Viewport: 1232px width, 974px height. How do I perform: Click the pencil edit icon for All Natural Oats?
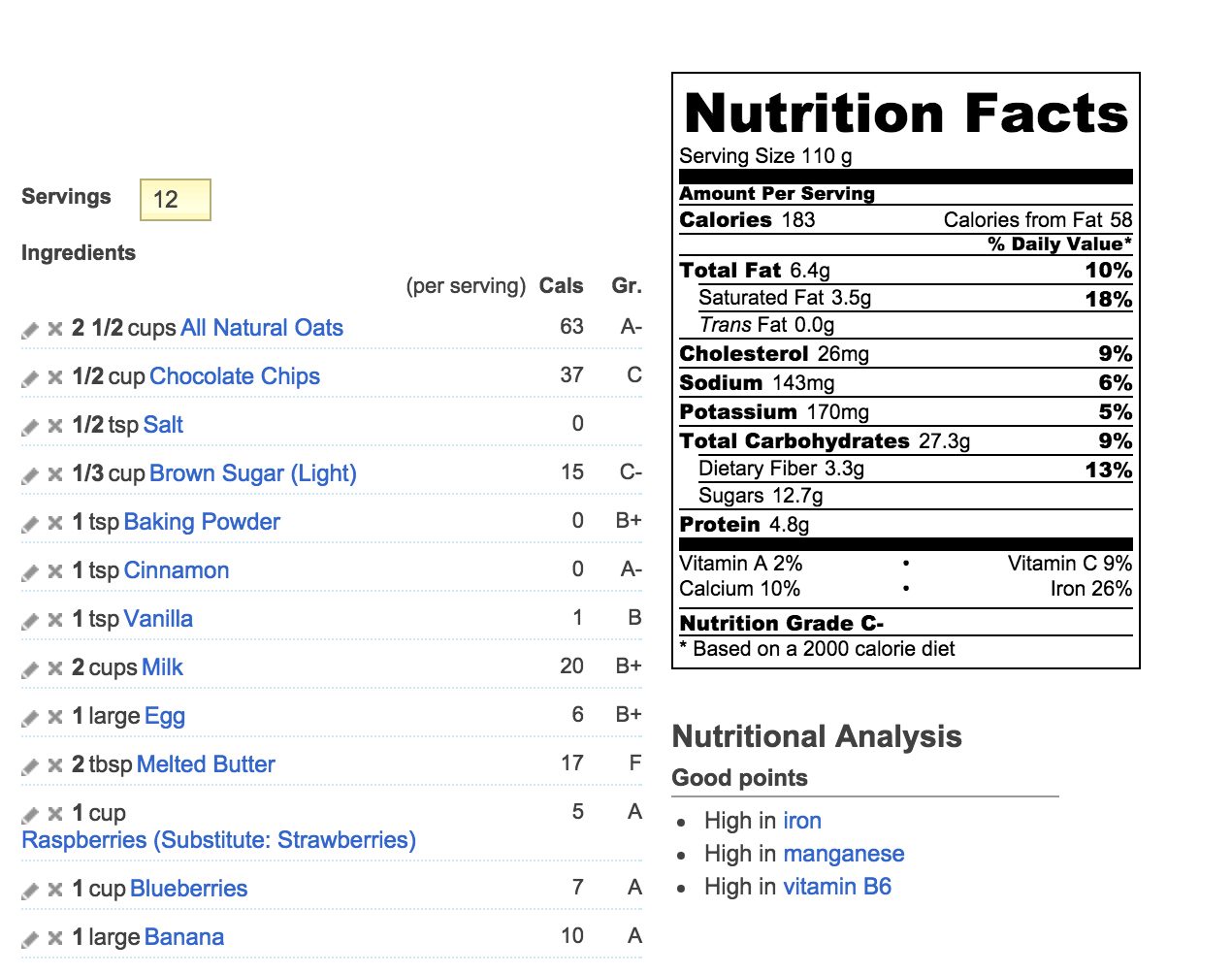click(30, 330)
